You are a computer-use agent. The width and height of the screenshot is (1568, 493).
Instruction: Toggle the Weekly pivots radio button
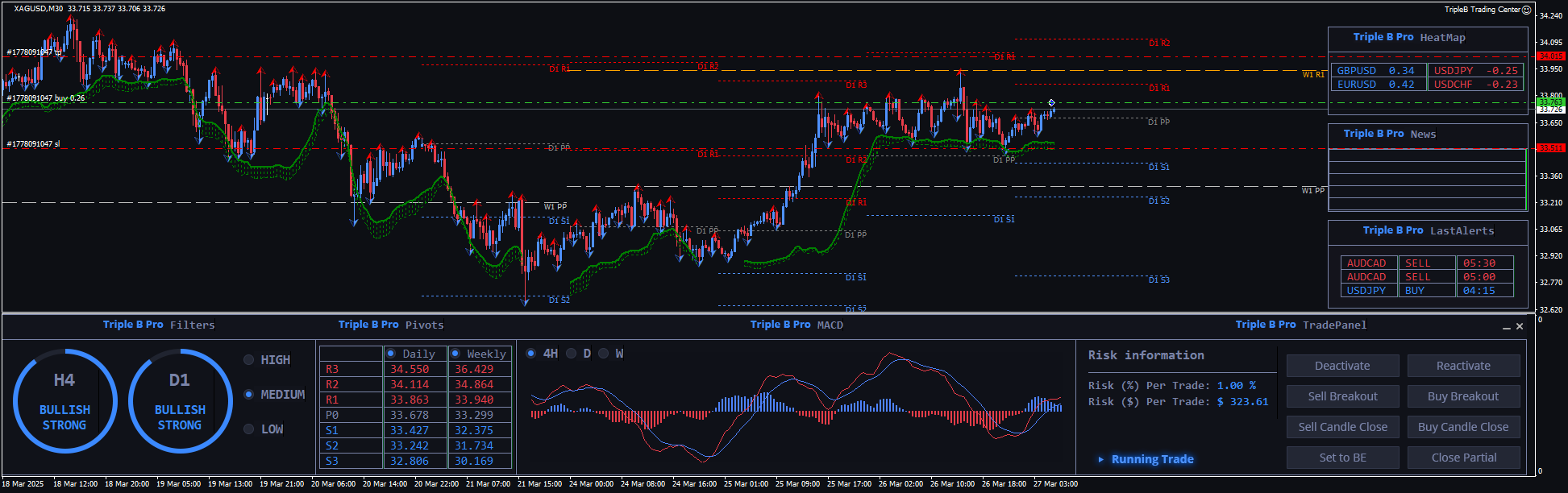(x=455, y=354)
